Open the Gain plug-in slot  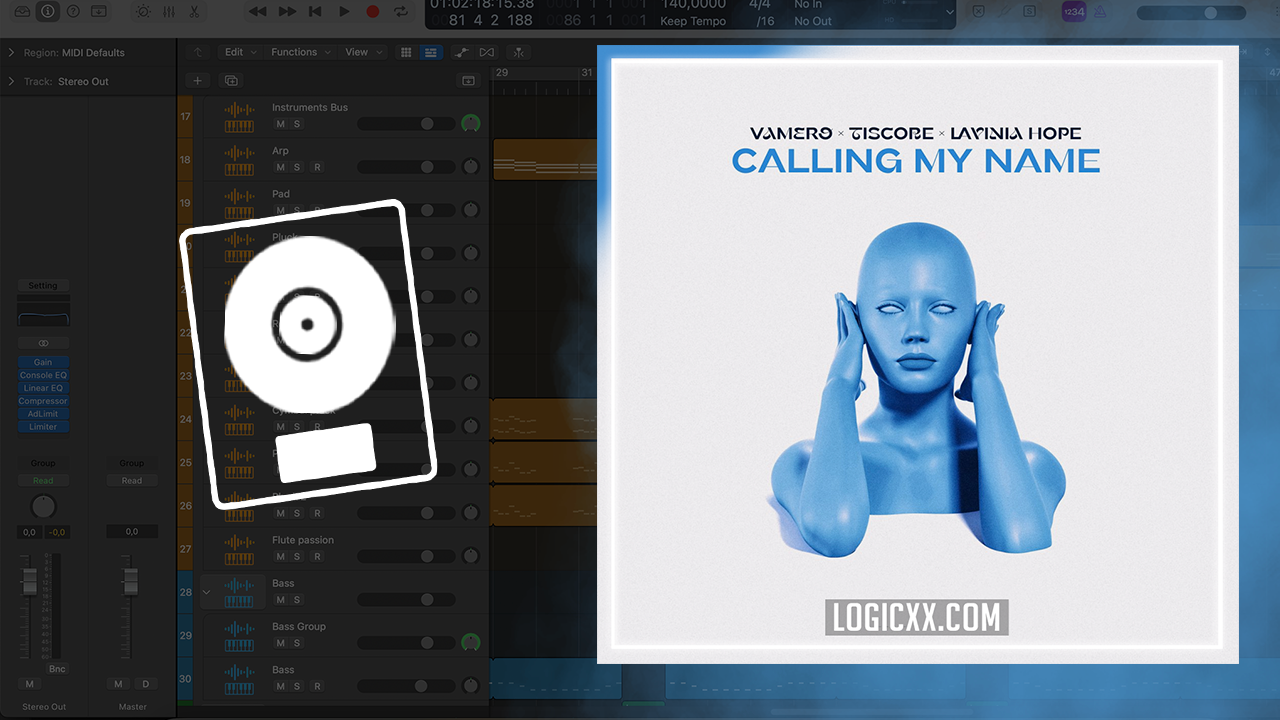(x=43, y=363)
